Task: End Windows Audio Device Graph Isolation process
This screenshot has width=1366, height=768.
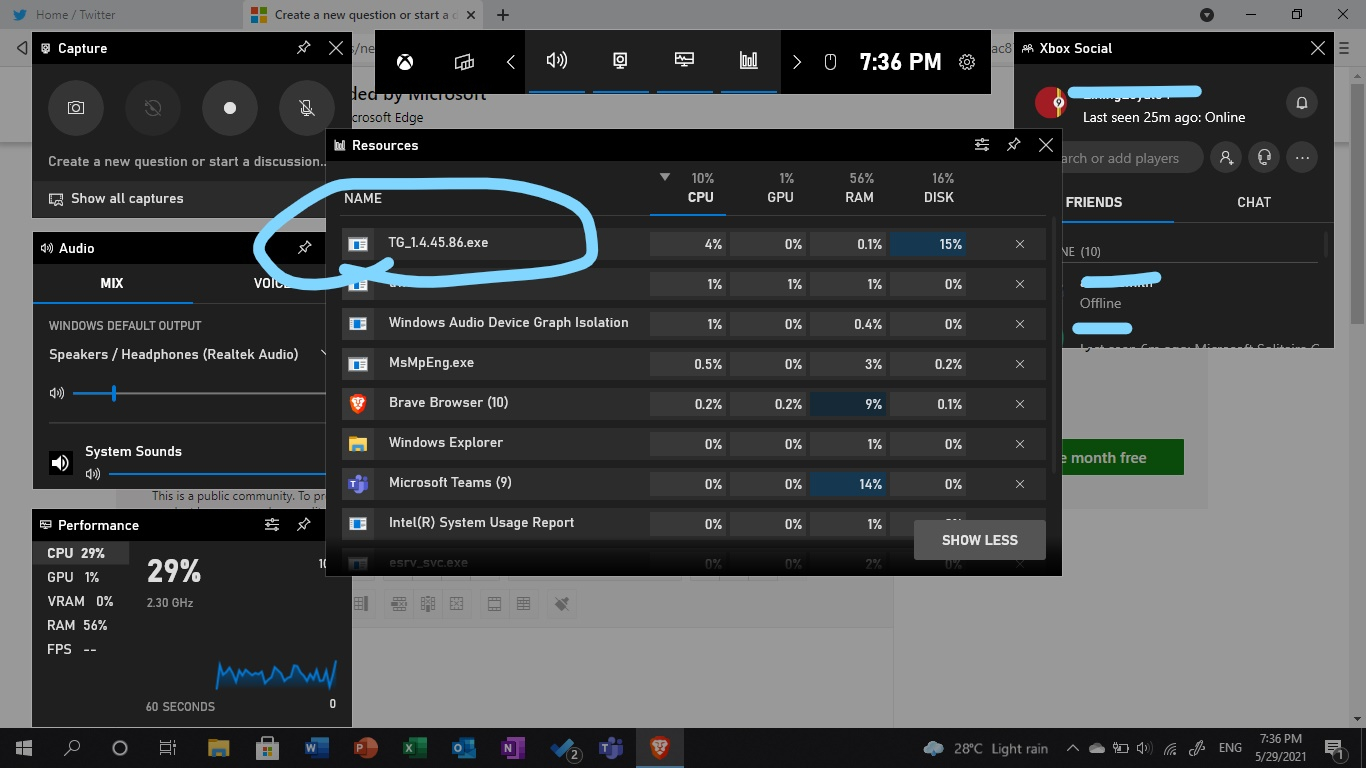Action: coord(1020,324)
